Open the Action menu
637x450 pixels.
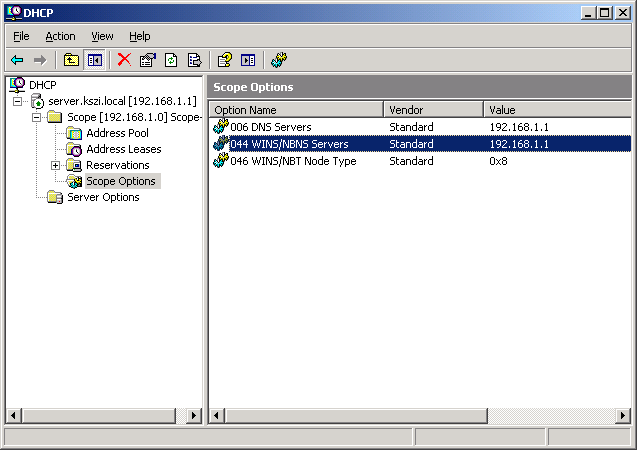coord(60,36)
